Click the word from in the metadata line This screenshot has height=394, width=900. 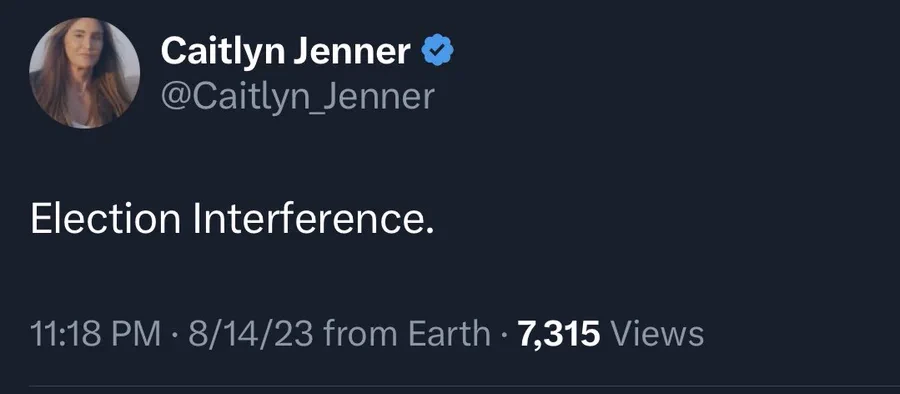(x=360, y=334)
